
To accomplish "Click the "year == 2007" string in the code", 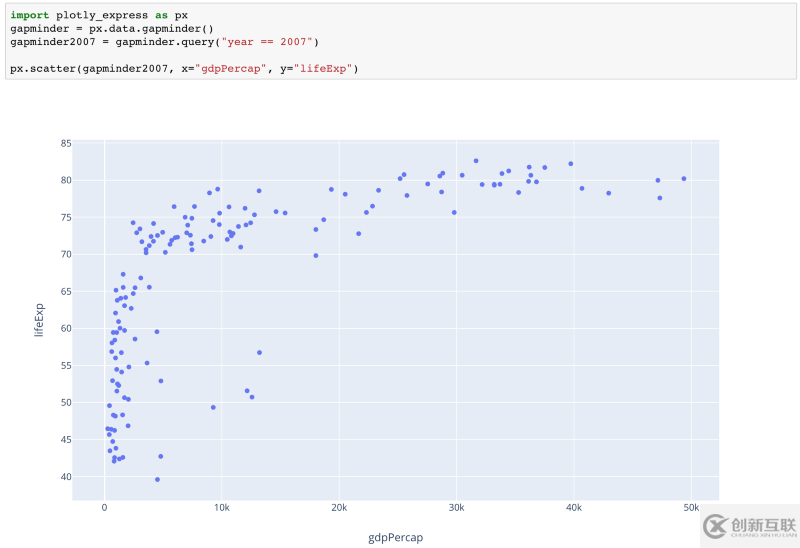I will click(x=266, y=42).
